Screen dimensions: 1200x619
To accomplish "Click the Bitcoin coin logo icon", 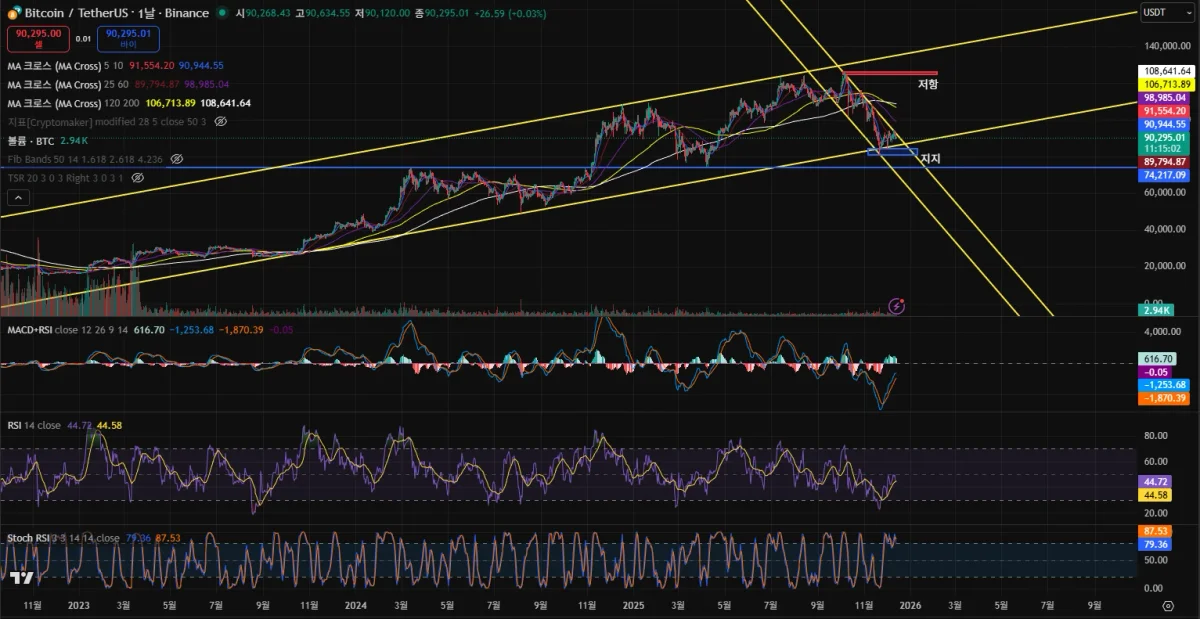I will [13, 13].
